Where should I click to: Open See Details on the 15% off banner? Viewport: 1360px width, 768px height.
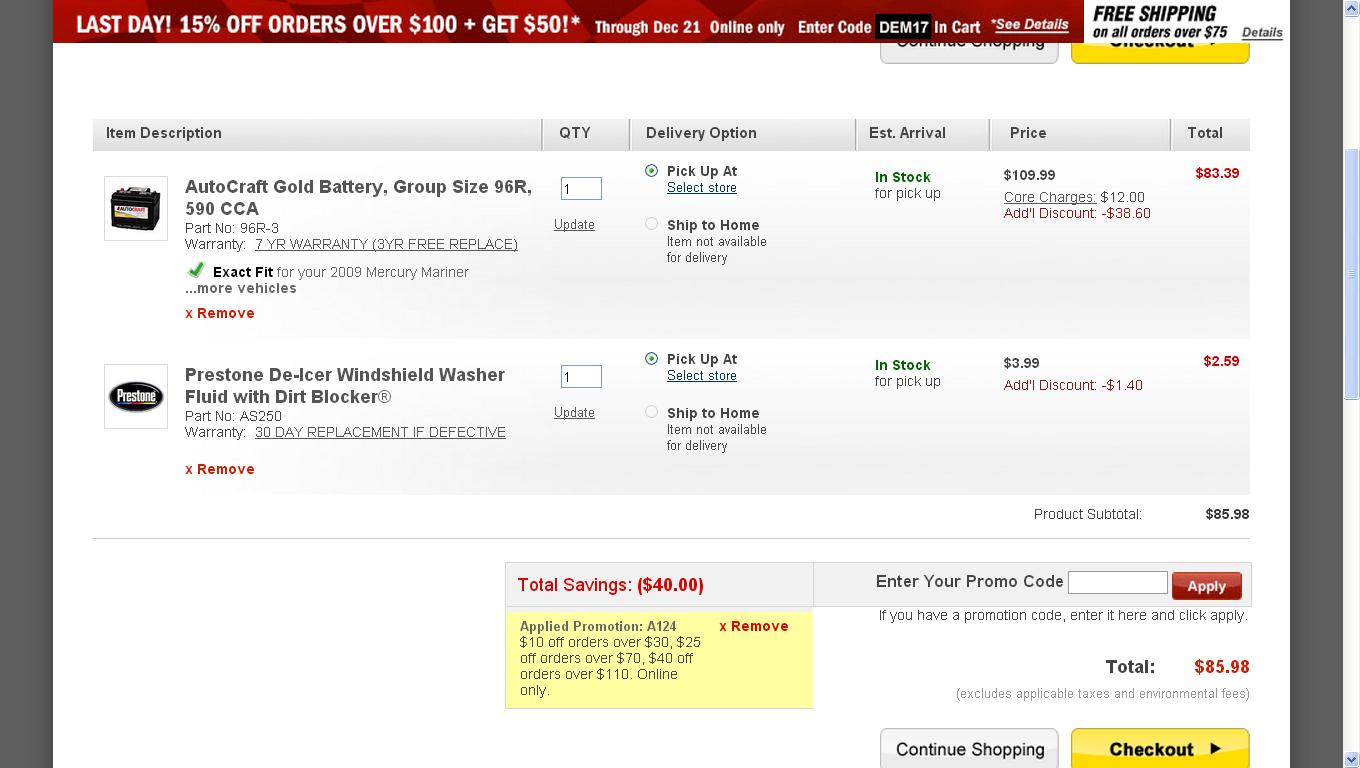1030,25
